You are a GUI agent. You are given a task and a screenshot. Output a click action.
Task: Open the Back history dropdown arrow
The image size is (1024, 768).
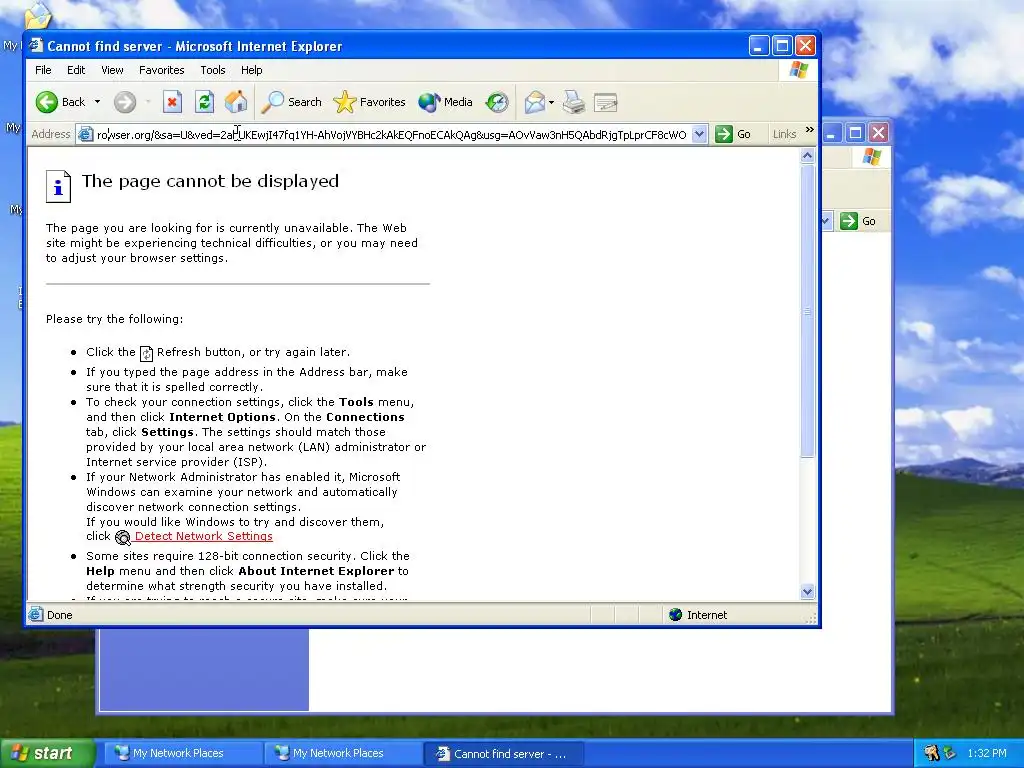(x=97, y=102)
